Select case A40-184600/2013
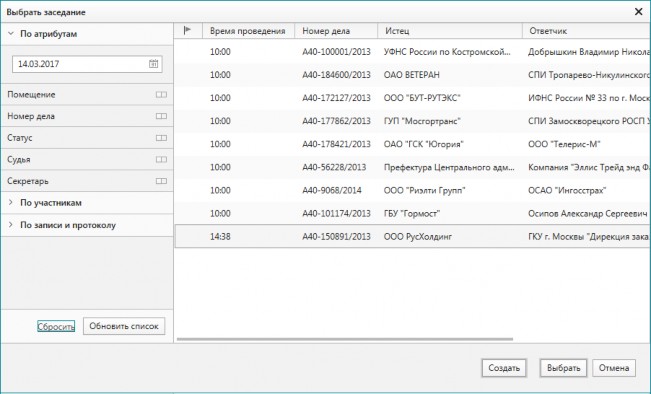This screenshot has width=651, height=394. click(336, 75)
